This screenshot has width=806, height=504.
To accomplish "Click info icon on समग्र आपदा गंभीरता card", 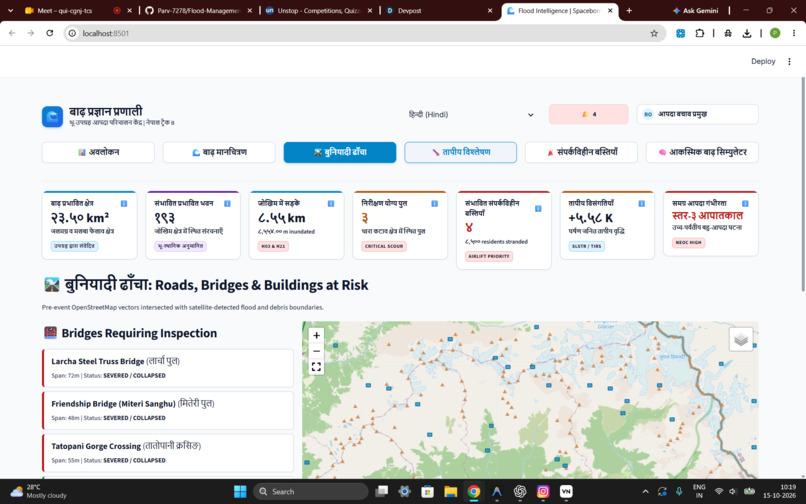I will 745,204.
